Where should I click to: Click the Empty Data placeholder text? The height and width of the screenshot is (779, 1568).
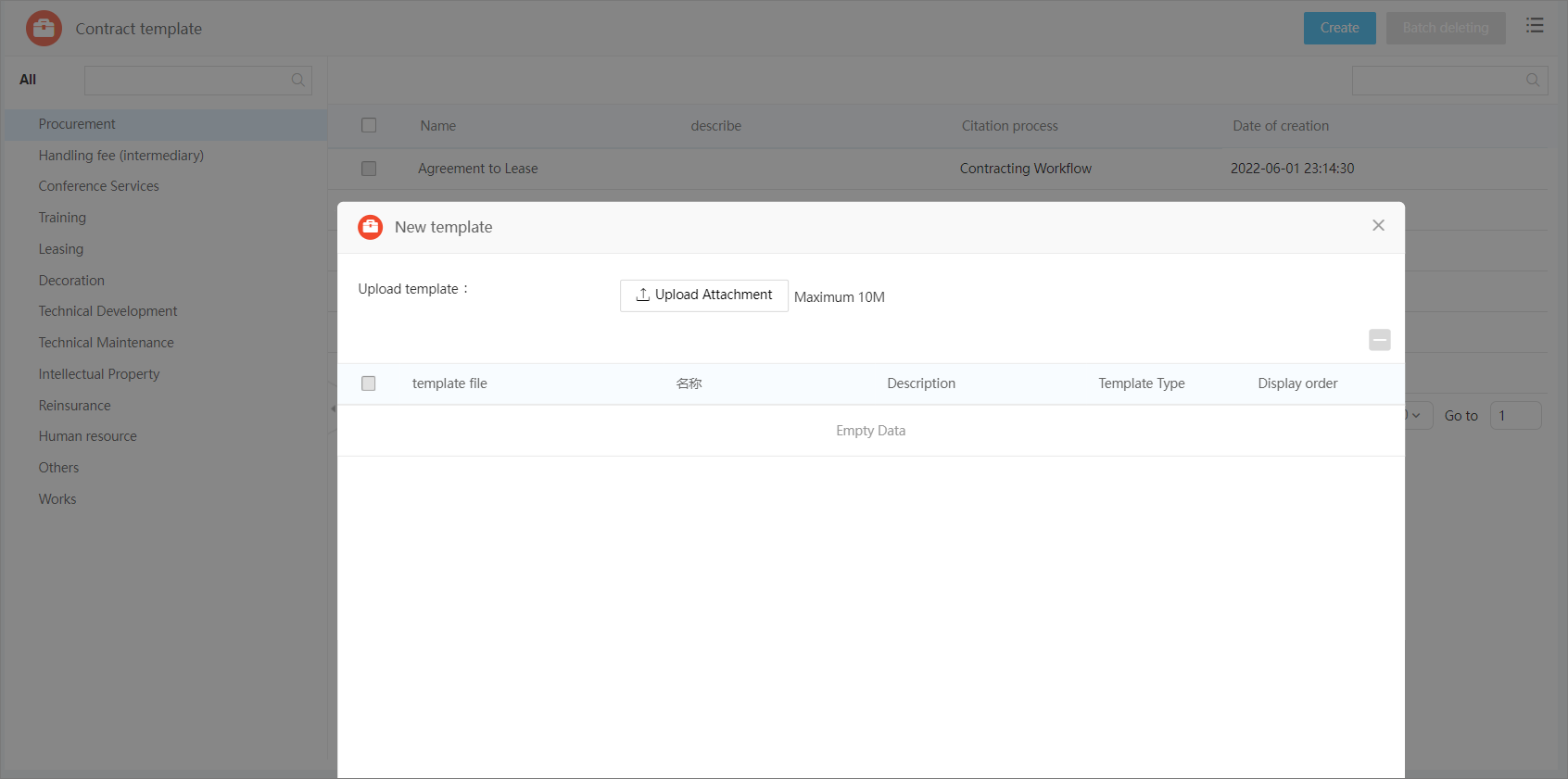[871, 431]
